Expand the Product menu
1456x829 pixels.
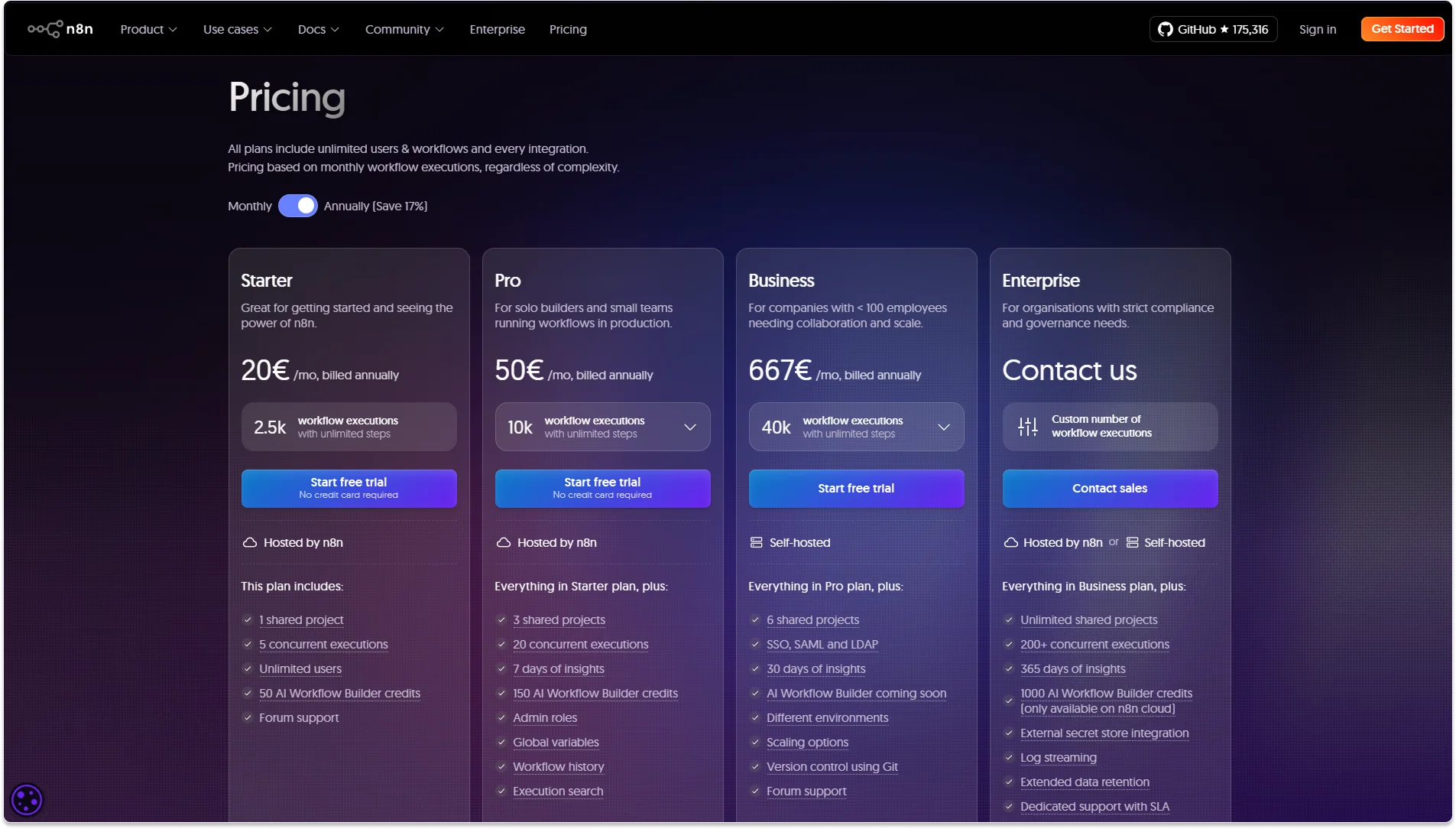click(148, 29)
